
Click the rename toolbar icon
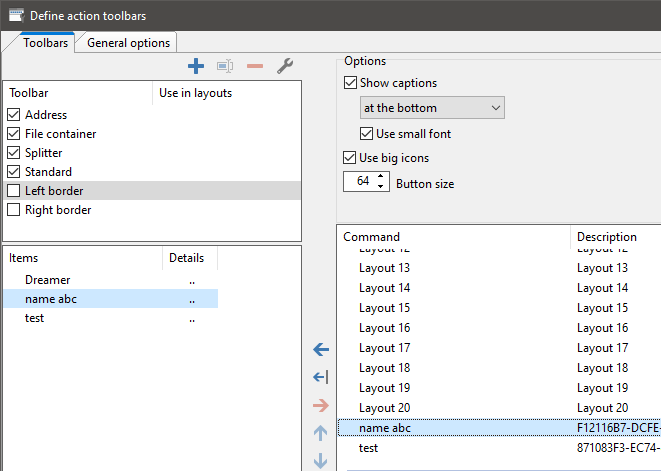[x=225, y=66]
